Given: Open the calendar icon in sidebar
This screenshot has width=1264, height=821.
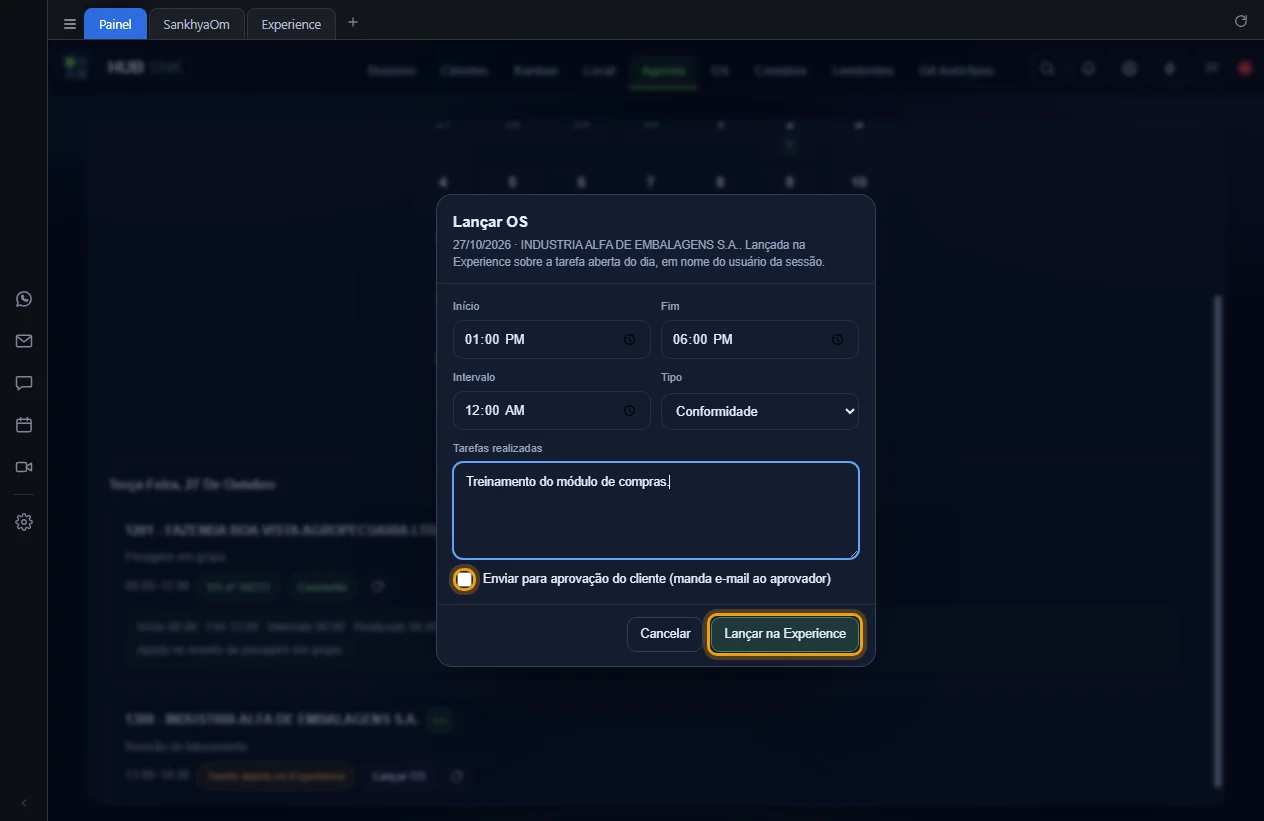Looking at the screenshot, I should [x=24, y=425].
